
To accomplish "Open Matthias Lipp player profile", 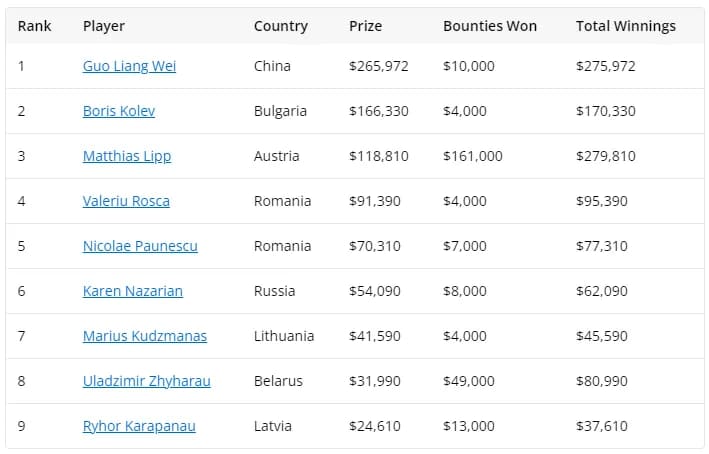I will [x=127, y=156].
